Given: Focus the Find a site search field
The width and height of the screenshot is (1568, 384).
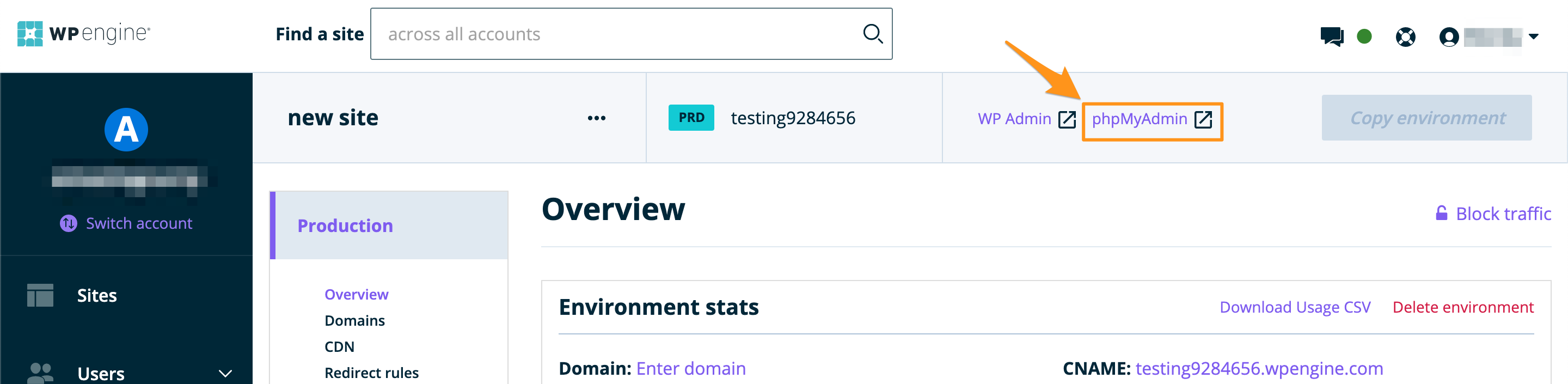Looking at the screenshot, I should (x=615, y=34).
